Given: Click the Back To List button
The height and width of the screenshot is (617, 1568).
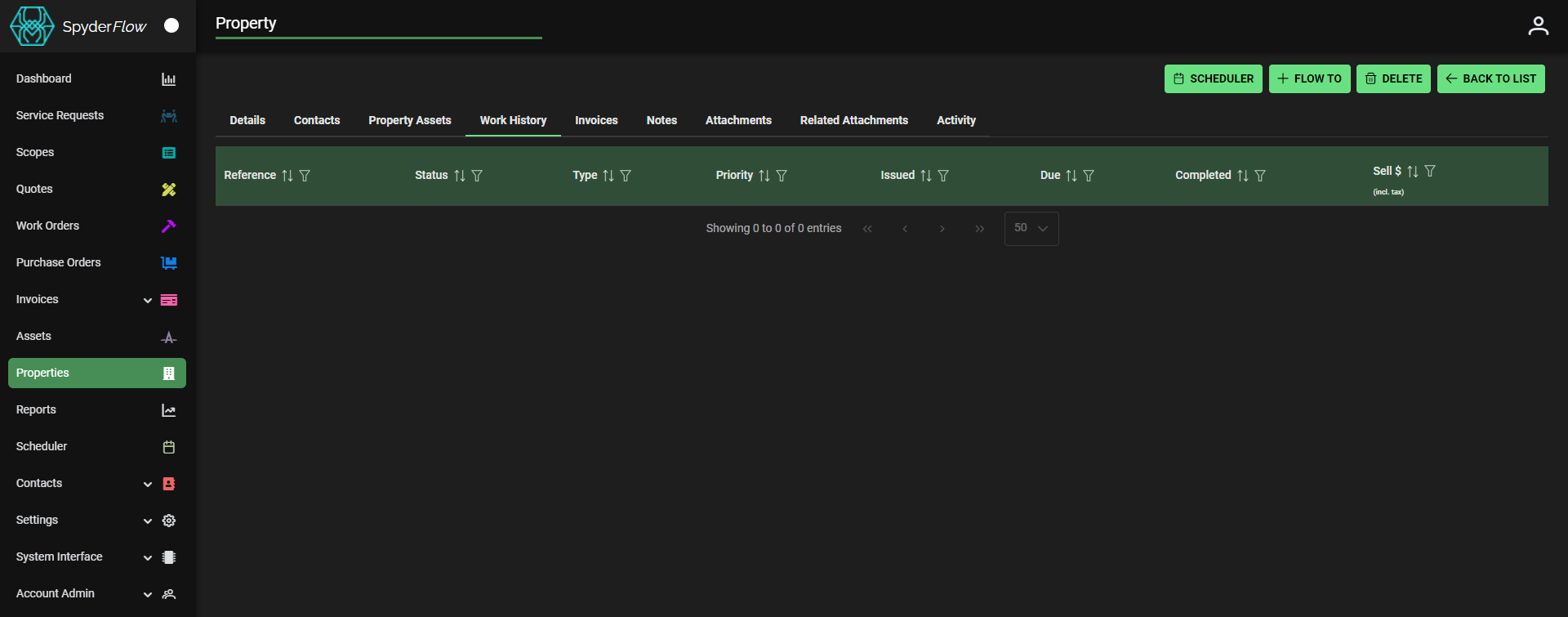Looking at the screenshot, I should pos(1490,79).
